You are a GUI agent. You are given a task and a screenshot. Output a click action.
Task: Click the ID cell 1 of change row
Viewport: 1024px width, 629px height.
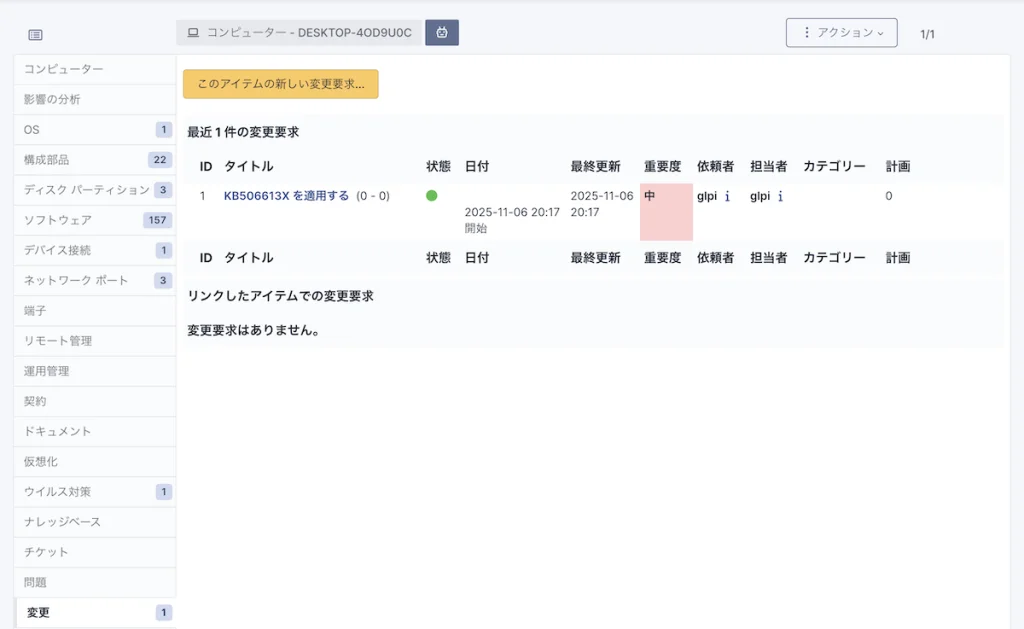(x=202, y=196)
